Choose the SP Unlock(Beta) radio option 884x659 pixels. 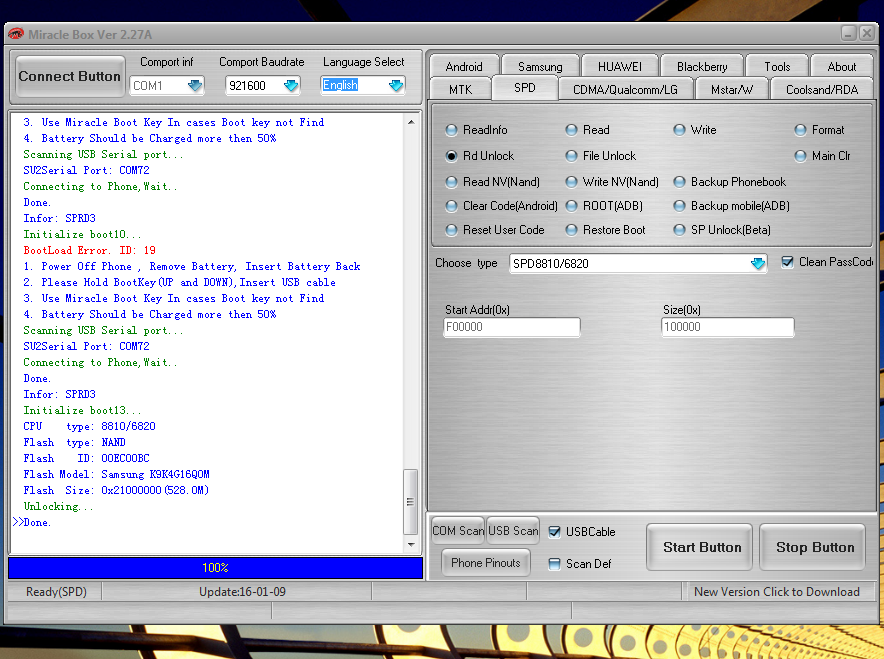coord(679,230)
